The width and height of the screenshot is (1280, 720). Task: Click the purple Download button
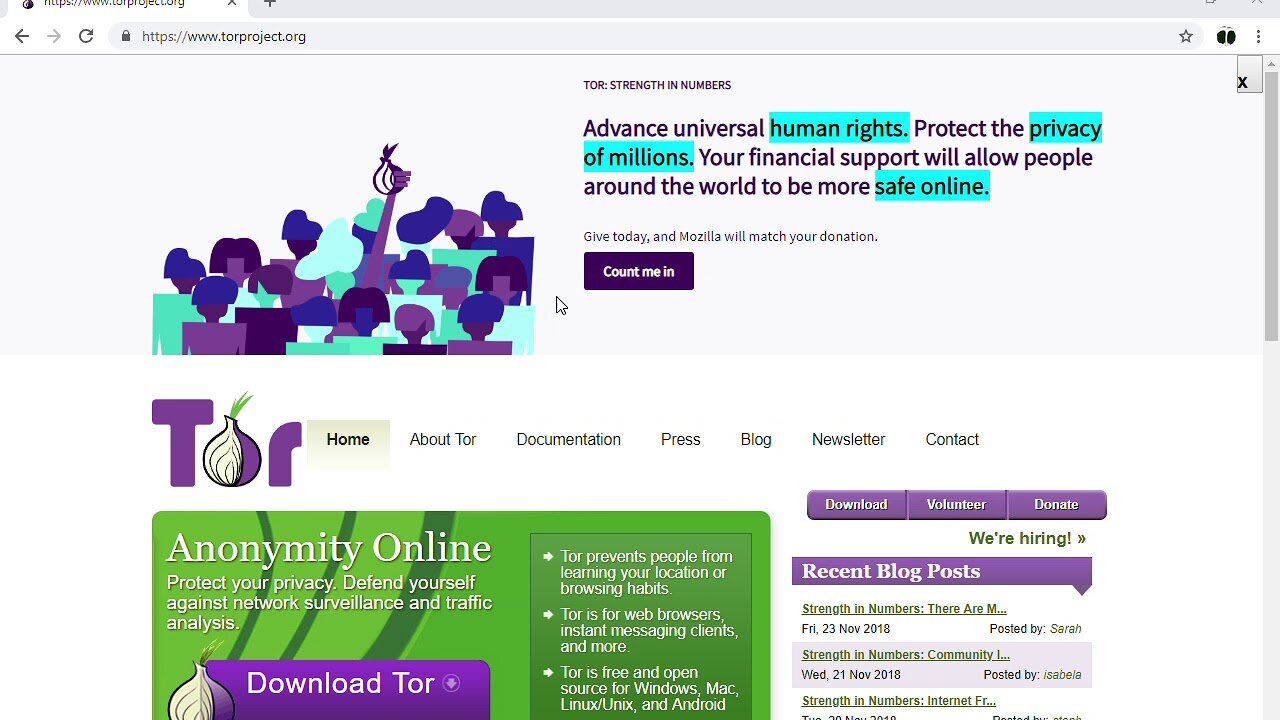[x=856, y=504]
